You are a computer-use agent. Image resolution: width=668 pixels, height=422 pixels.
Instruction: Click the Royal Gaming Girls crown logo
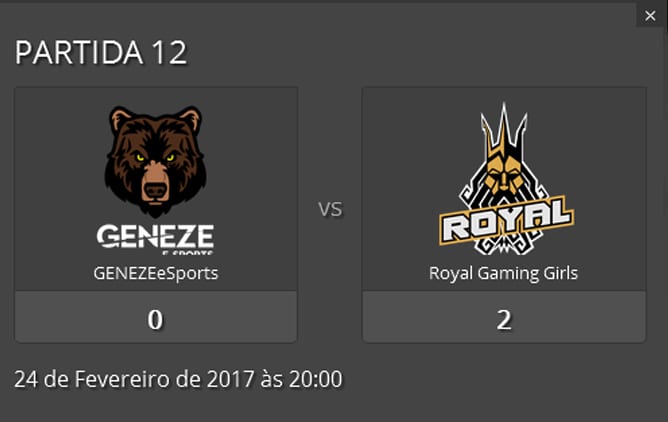pos(506,179)
